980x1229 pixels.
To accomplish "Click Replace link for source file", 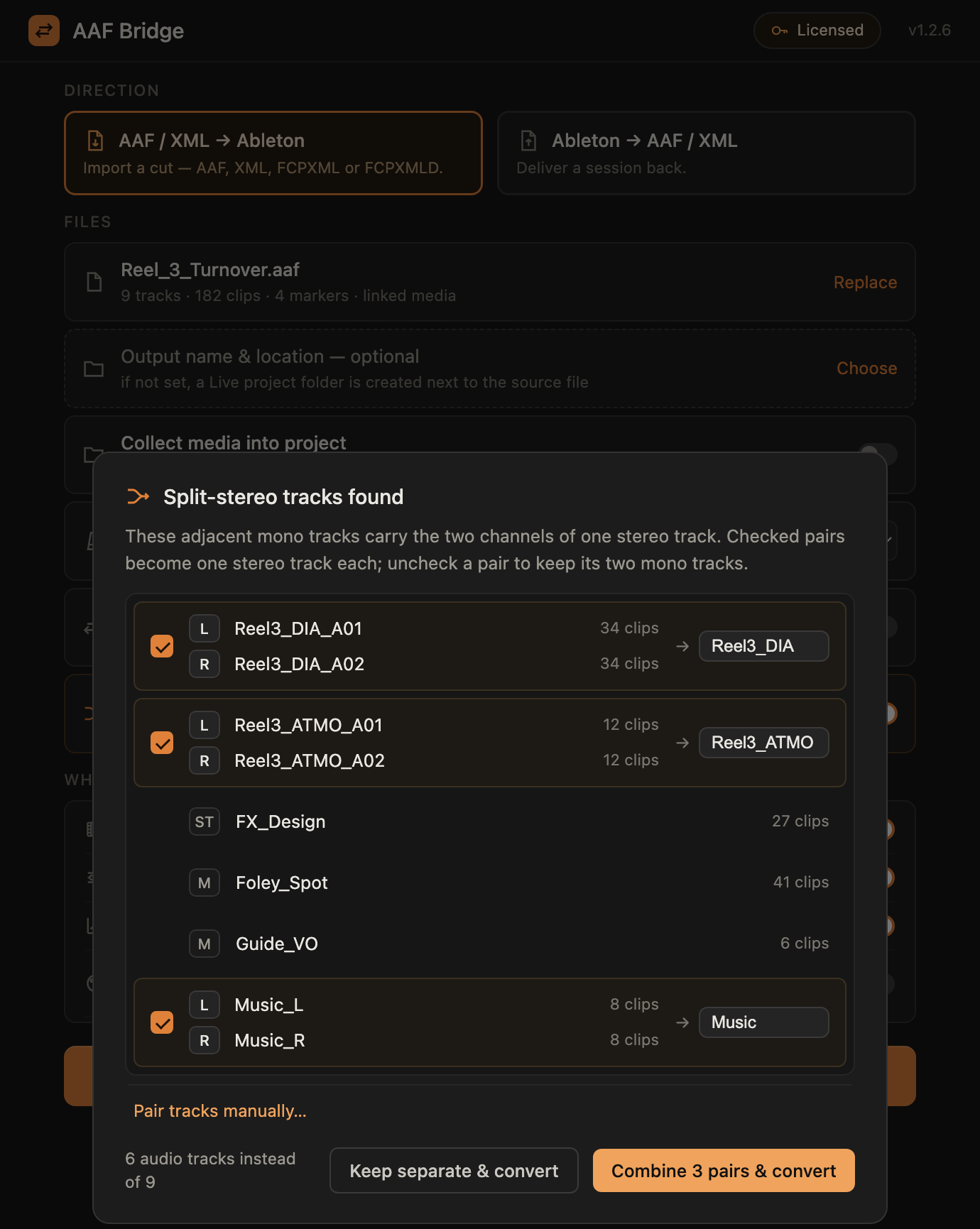I will 865,282.
